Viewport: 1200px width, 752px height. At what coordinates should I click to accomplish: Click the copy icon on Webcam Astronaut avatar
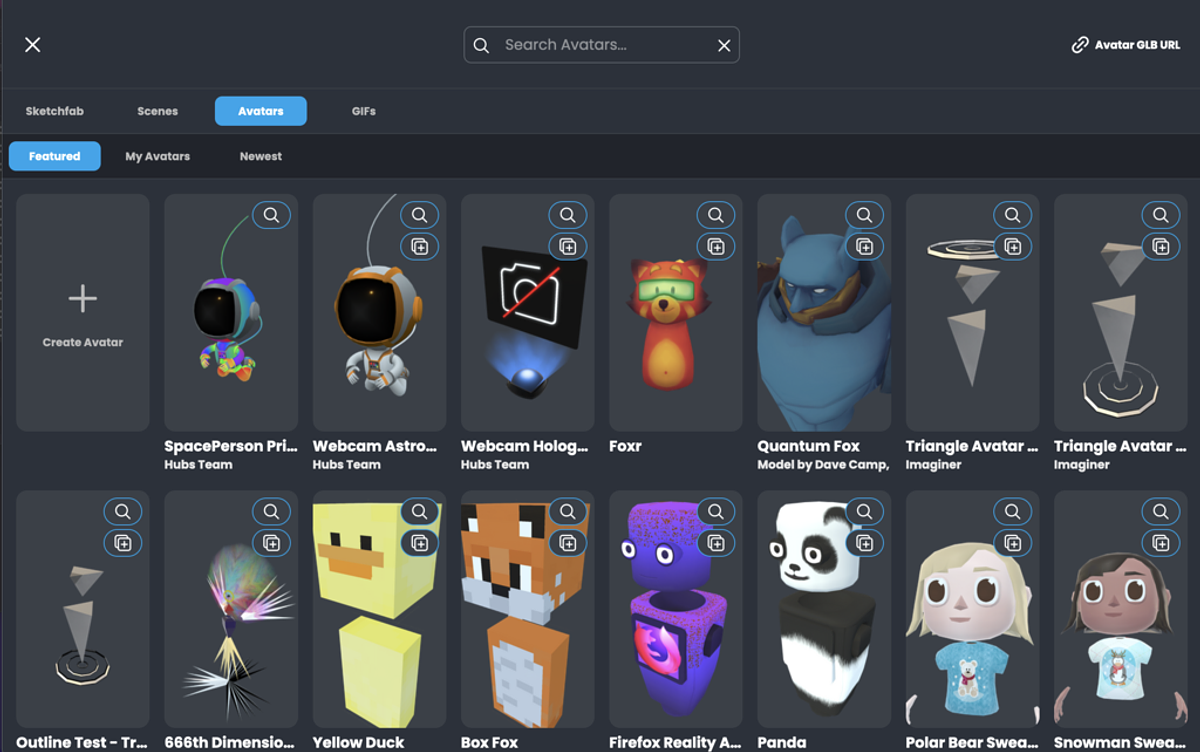tap(419, 246)
